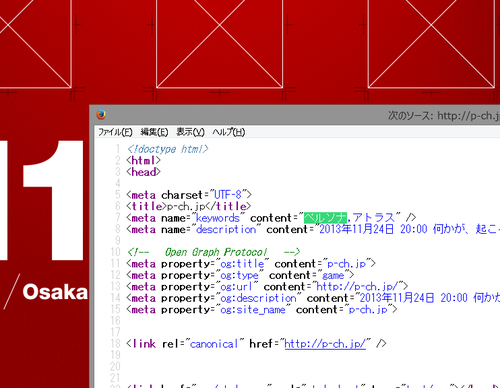Click the og:title property value
Viewport: 500px width, 388px height.
[x=242, y=264]
